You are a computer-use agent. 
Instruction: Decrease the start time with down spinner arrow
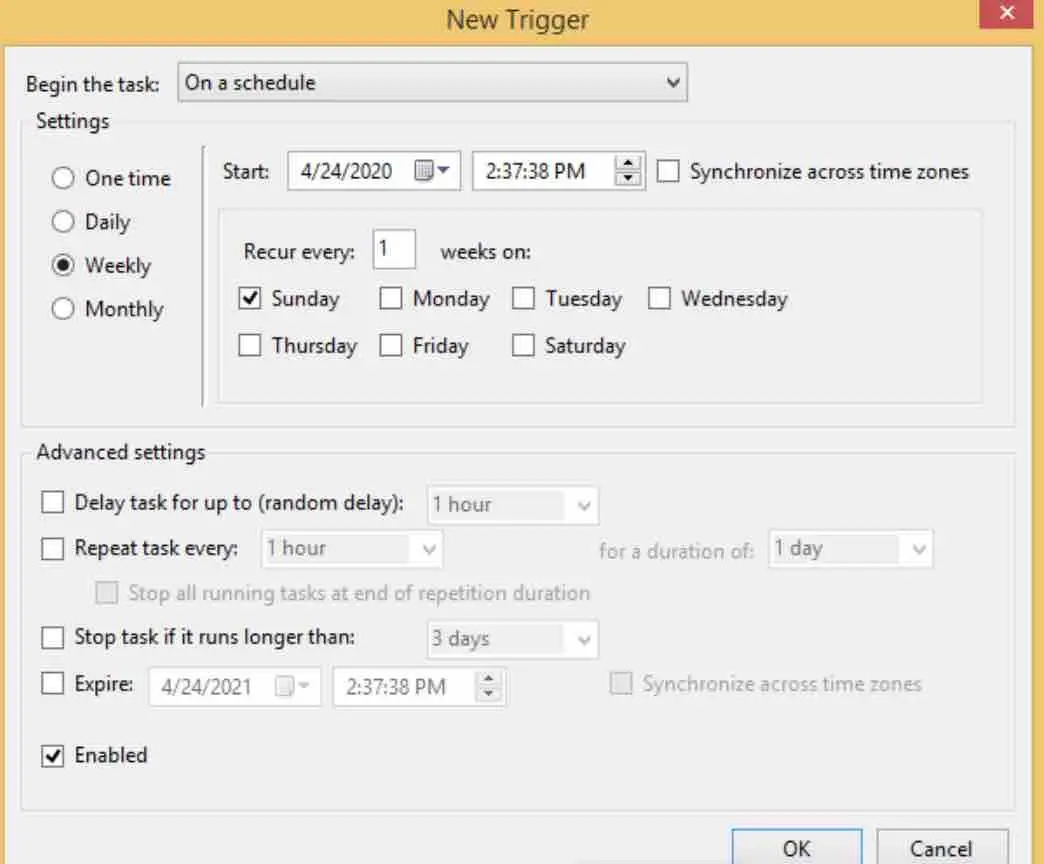click(x=627, y=178)
